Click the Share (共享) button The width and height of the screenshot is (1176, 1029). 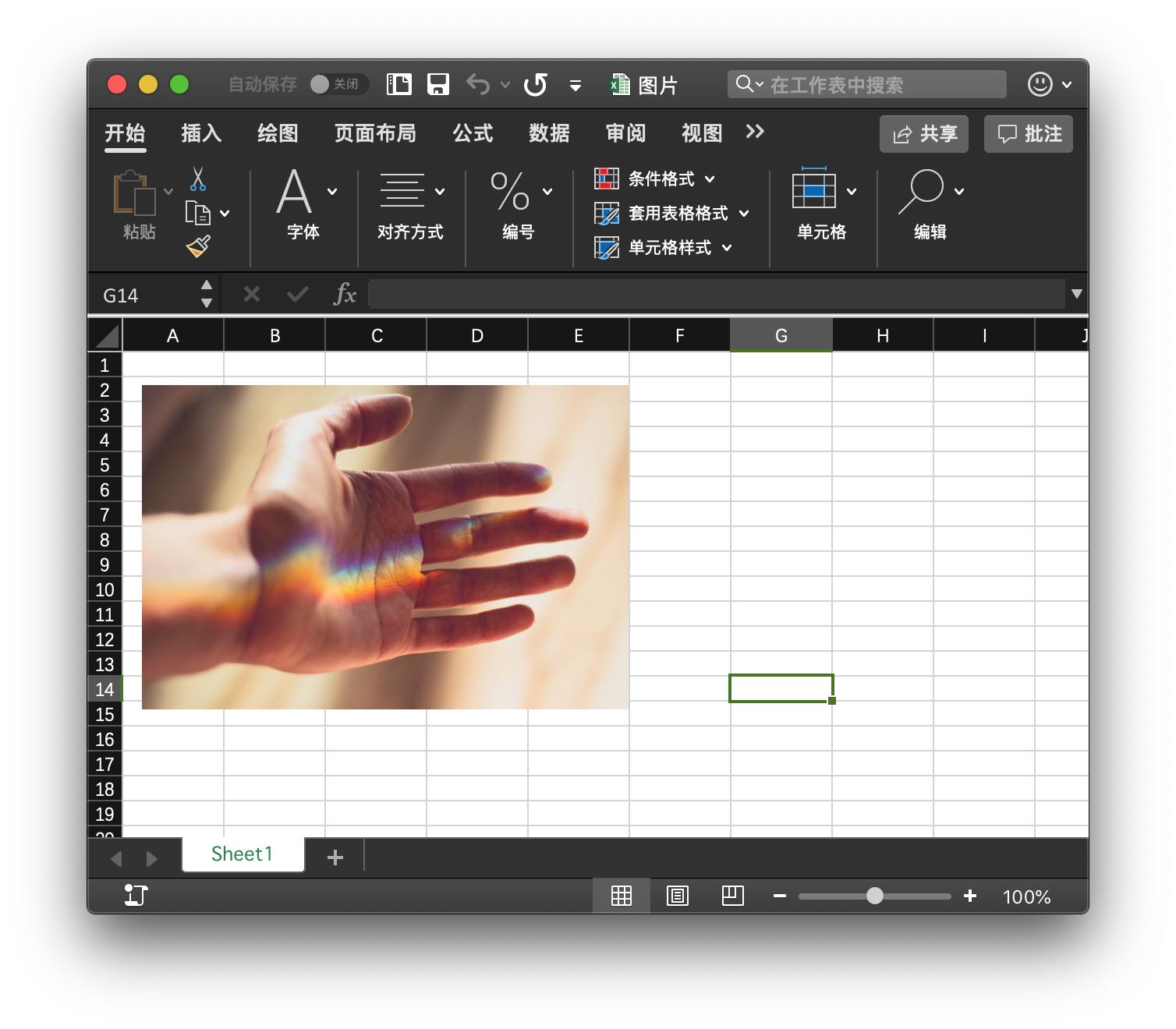pyautogui.click(x=924, y=134)
